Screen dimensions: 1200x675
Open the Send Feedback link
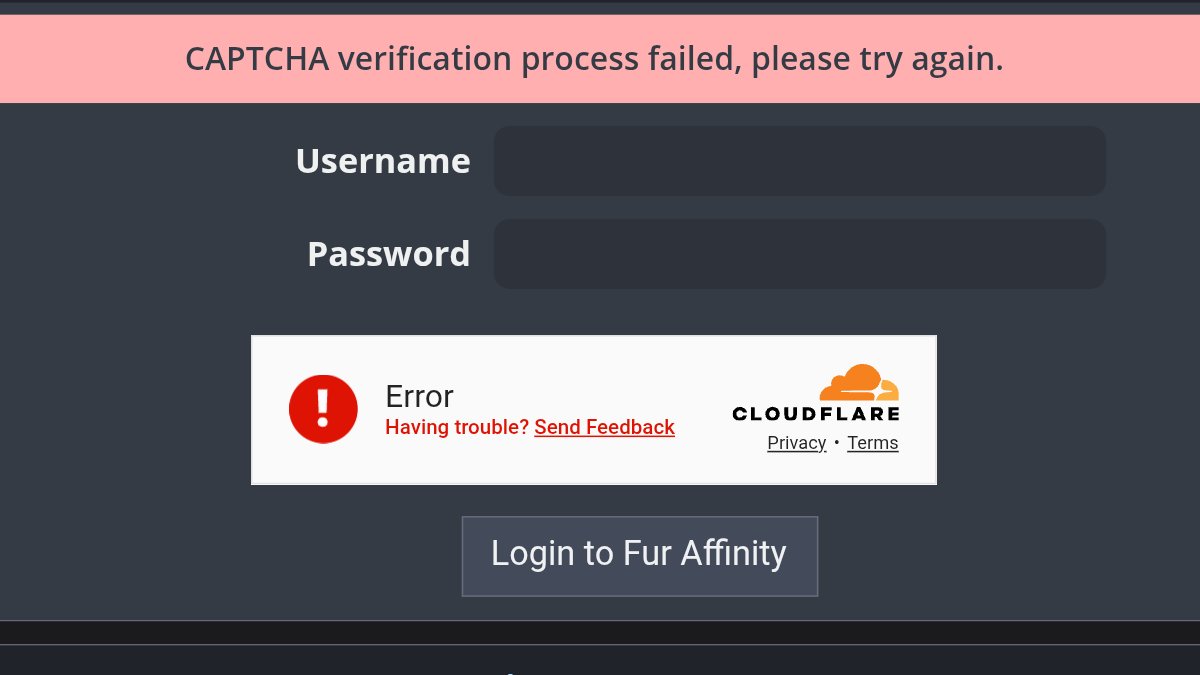(x=604, y=428)
